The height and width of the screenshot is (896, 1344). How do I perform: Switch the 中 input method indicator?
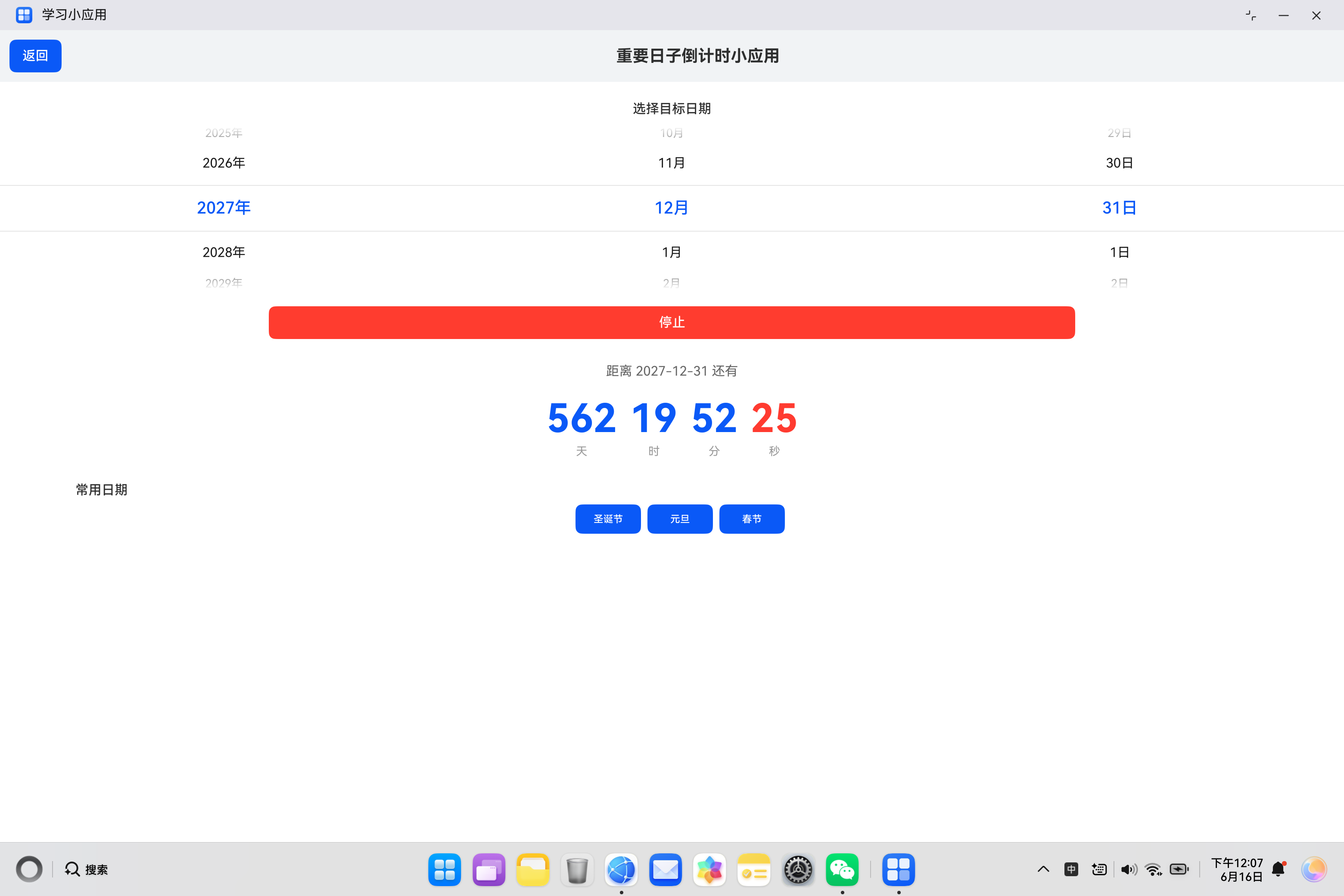1071,869
